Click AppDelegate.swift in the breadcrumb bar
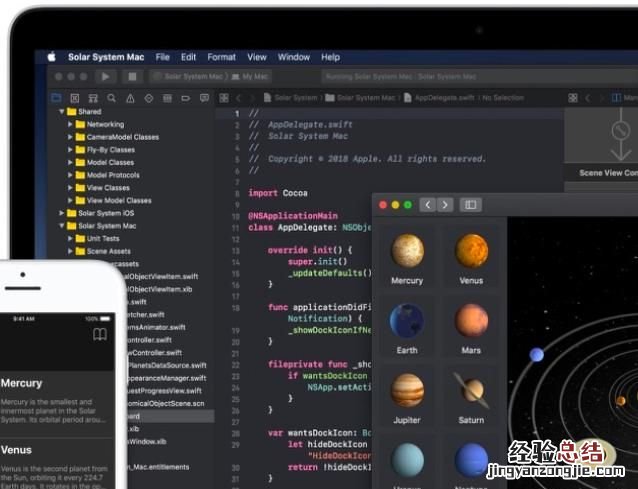 [441, 98]
